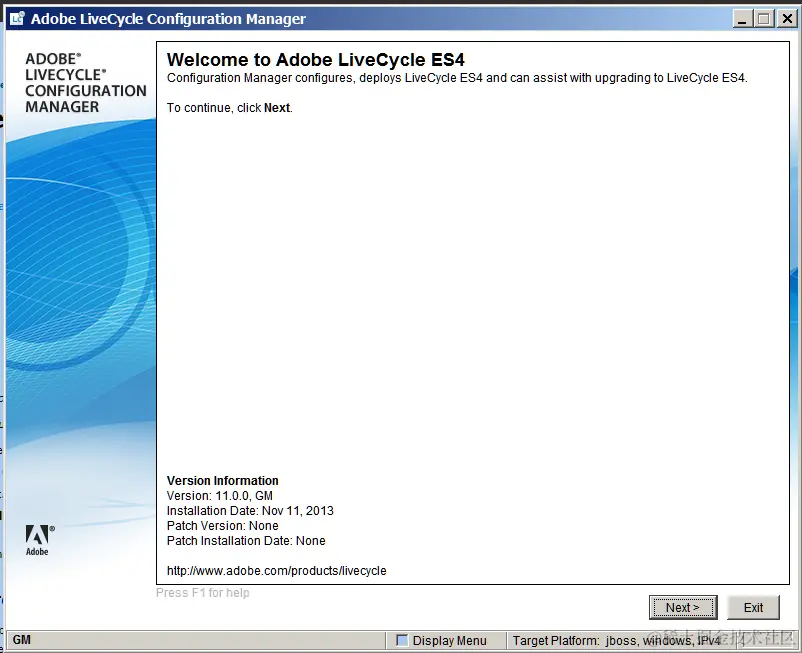
Task: Close the Configuration Manager window
Action: click(x=787, y=19)
